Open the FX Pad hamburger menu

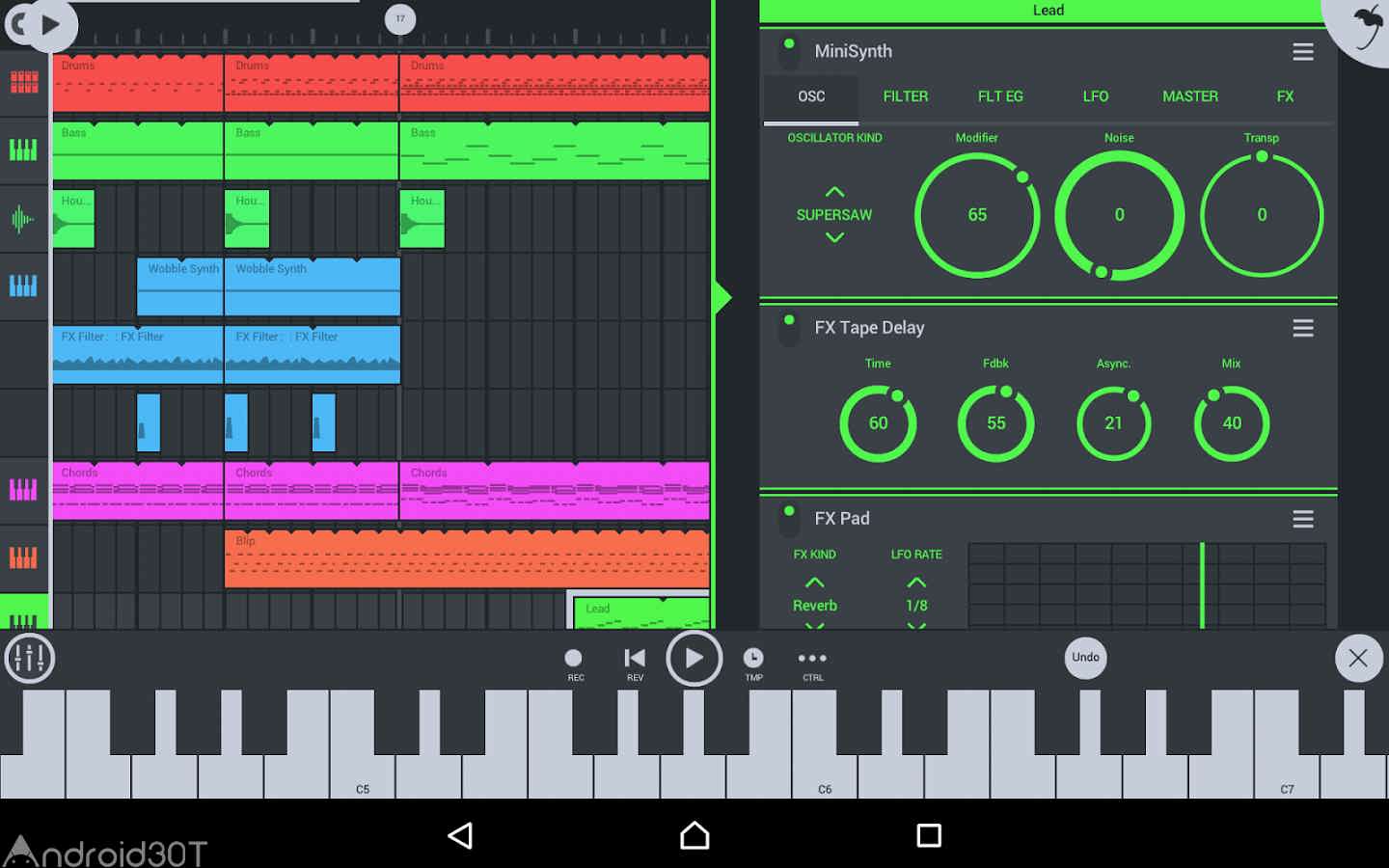(x=1303, y=520)
